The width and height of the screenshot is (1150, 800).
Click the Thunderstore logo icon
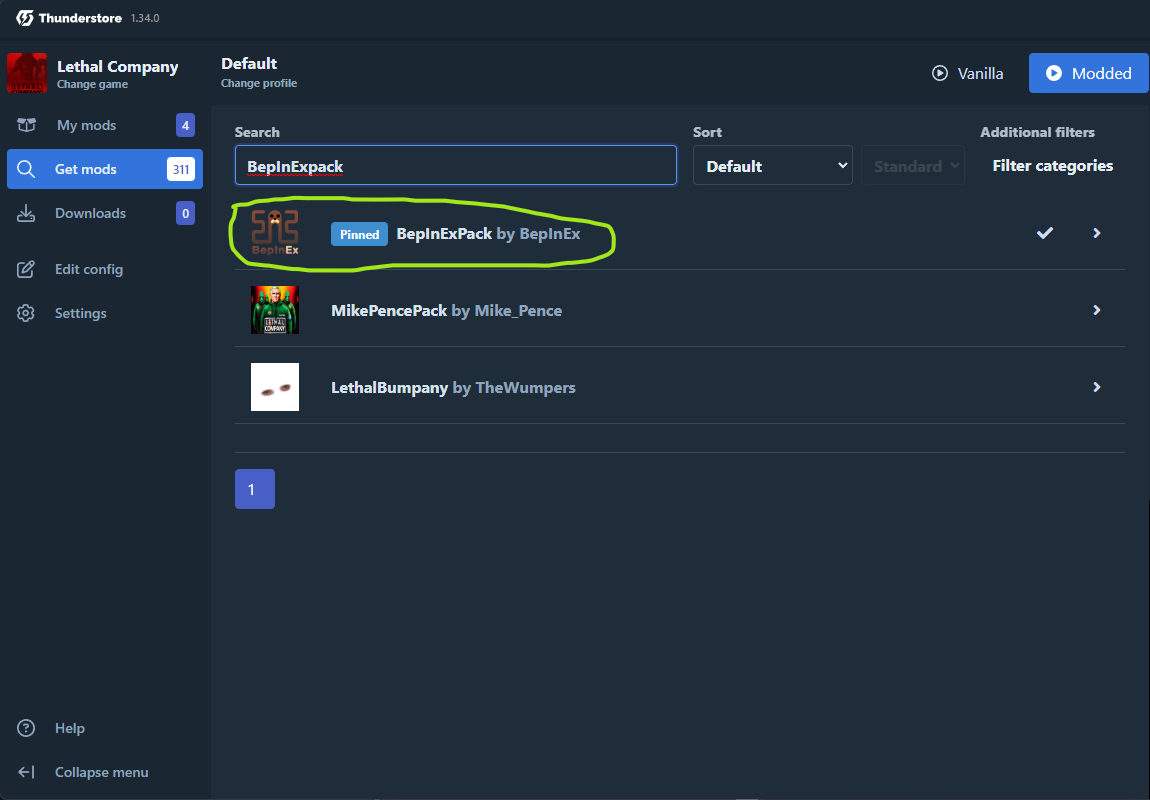(x=25, y=18)
